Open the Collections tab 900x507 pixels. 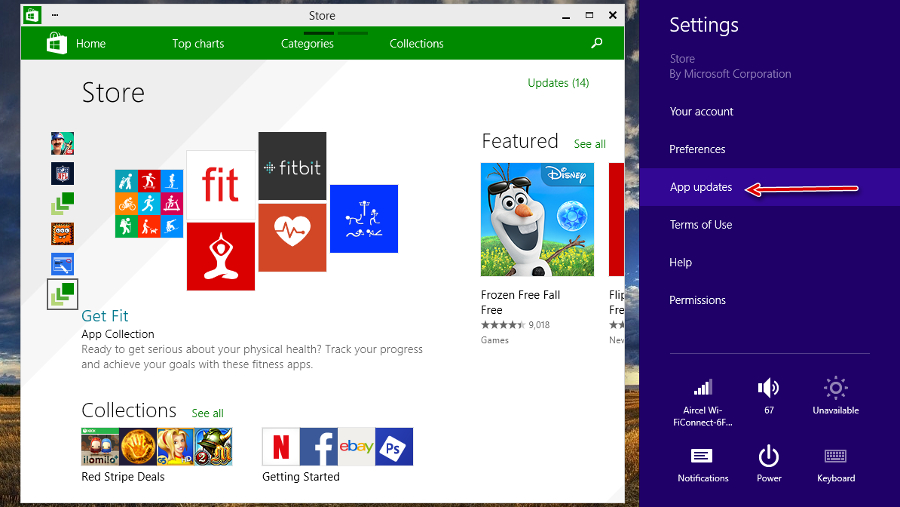(416, 44)
